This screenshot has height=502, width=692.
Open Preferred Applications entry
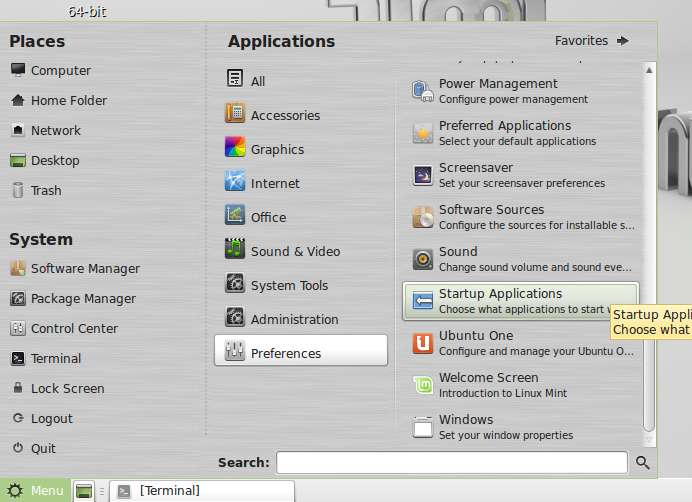(521, 133)
